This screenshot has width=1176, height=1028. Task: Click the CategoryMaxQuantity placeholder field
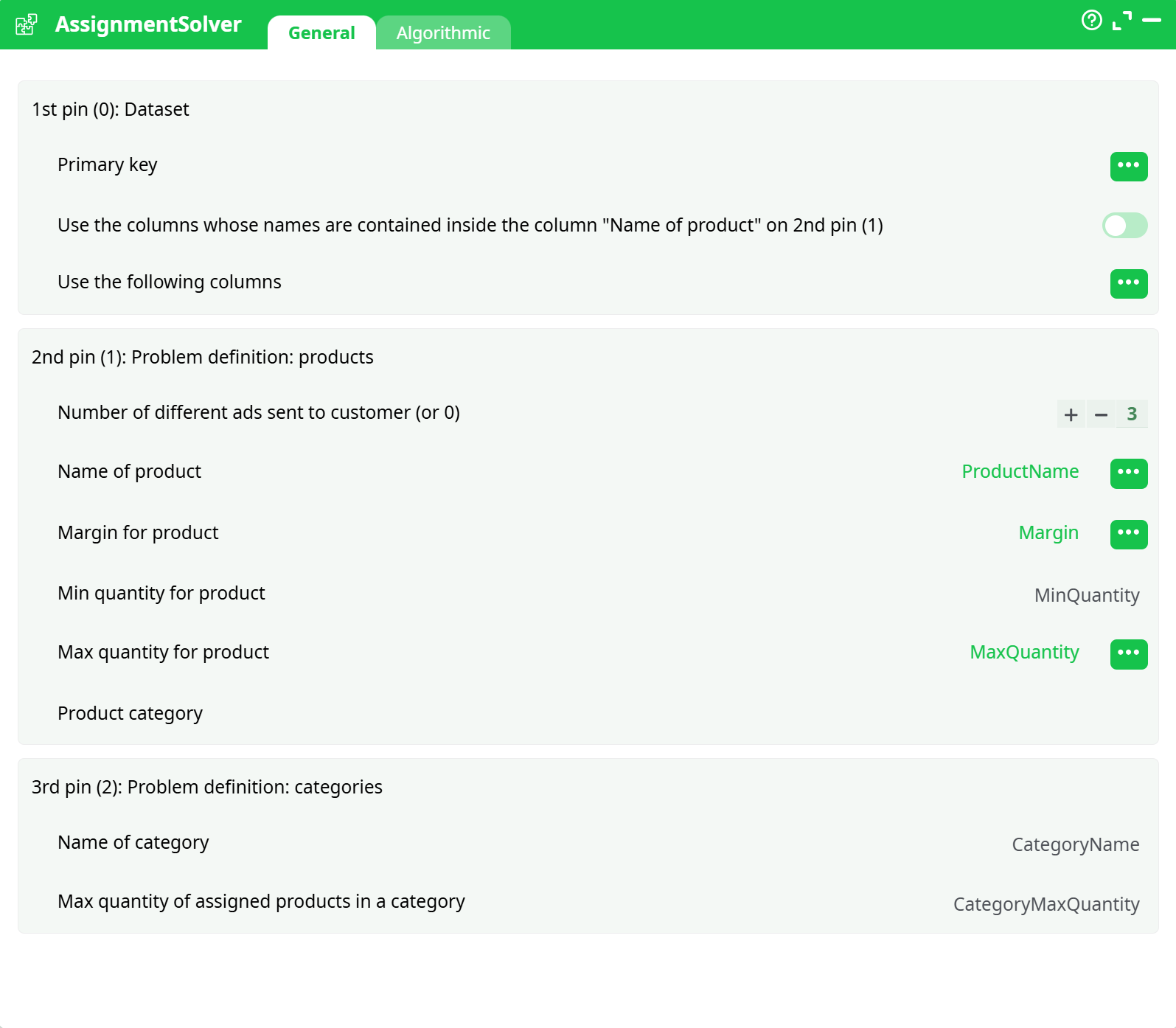coord(1045,904)
